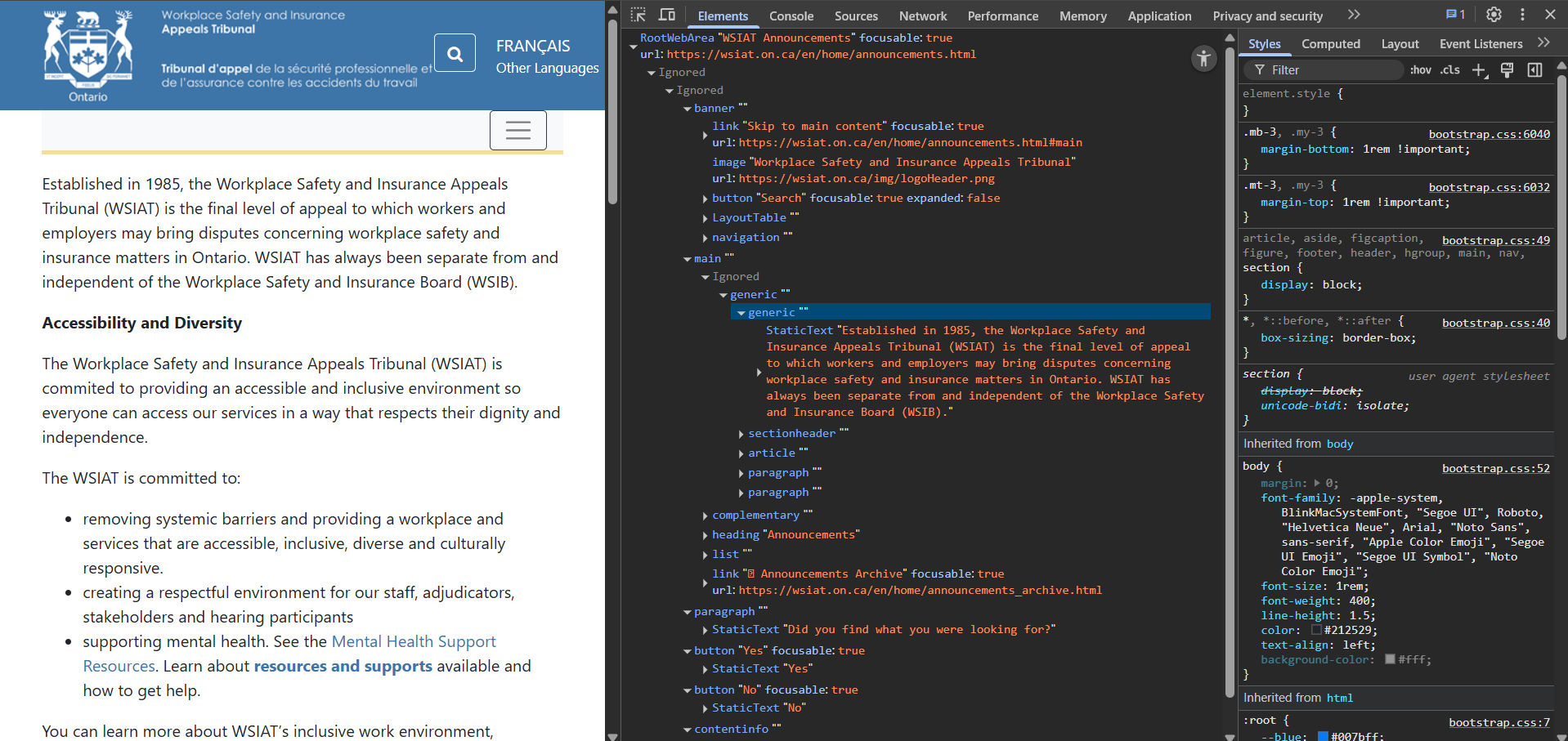Toggle element classes pane with .cls
Screen dimensions: 1568x741
click(x=1449, y=70)
